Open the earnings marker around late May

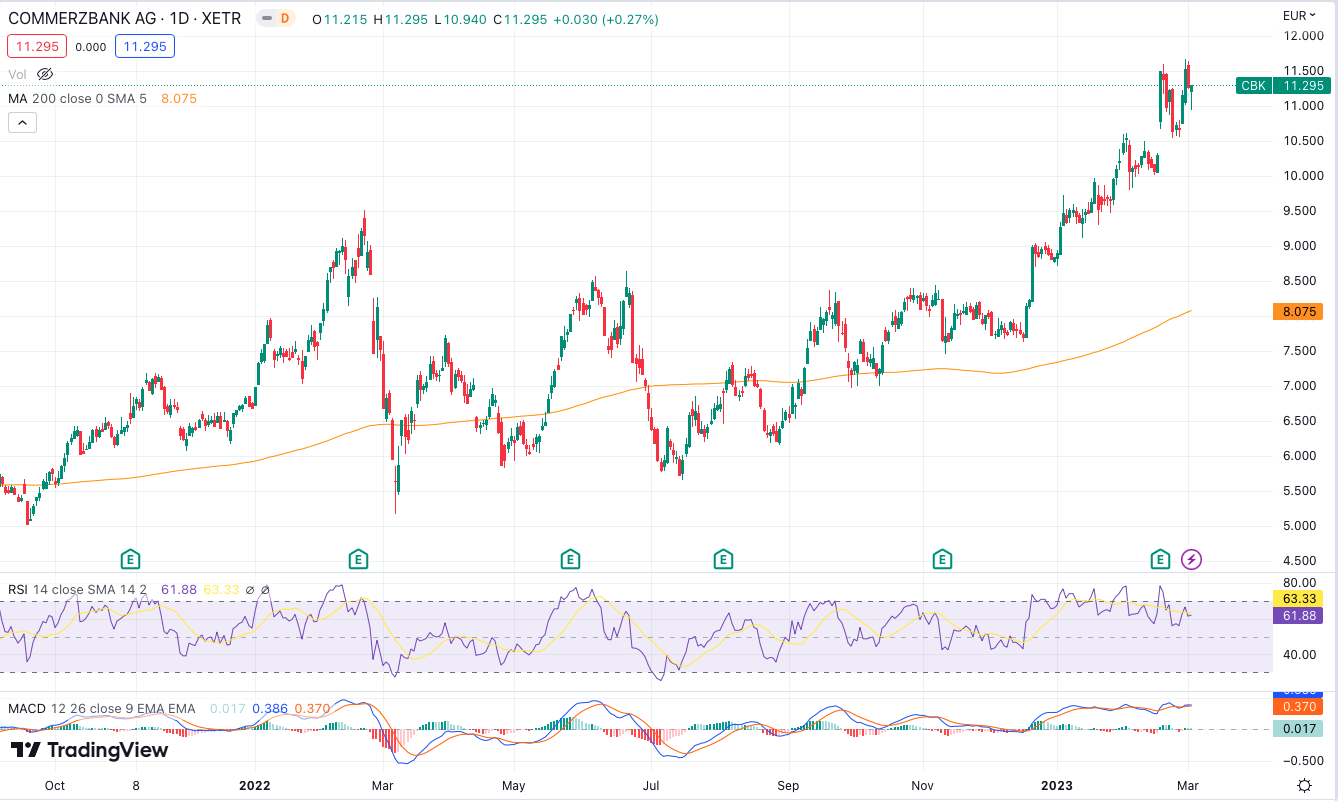click(x=570, y=559)
